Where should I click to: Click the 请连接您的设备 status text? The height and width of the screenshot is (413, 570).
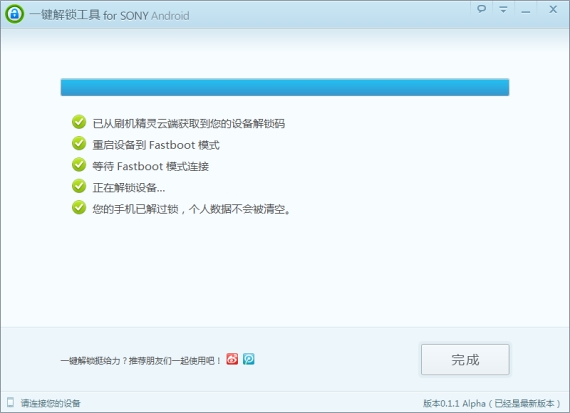click(x=51, y=403)
